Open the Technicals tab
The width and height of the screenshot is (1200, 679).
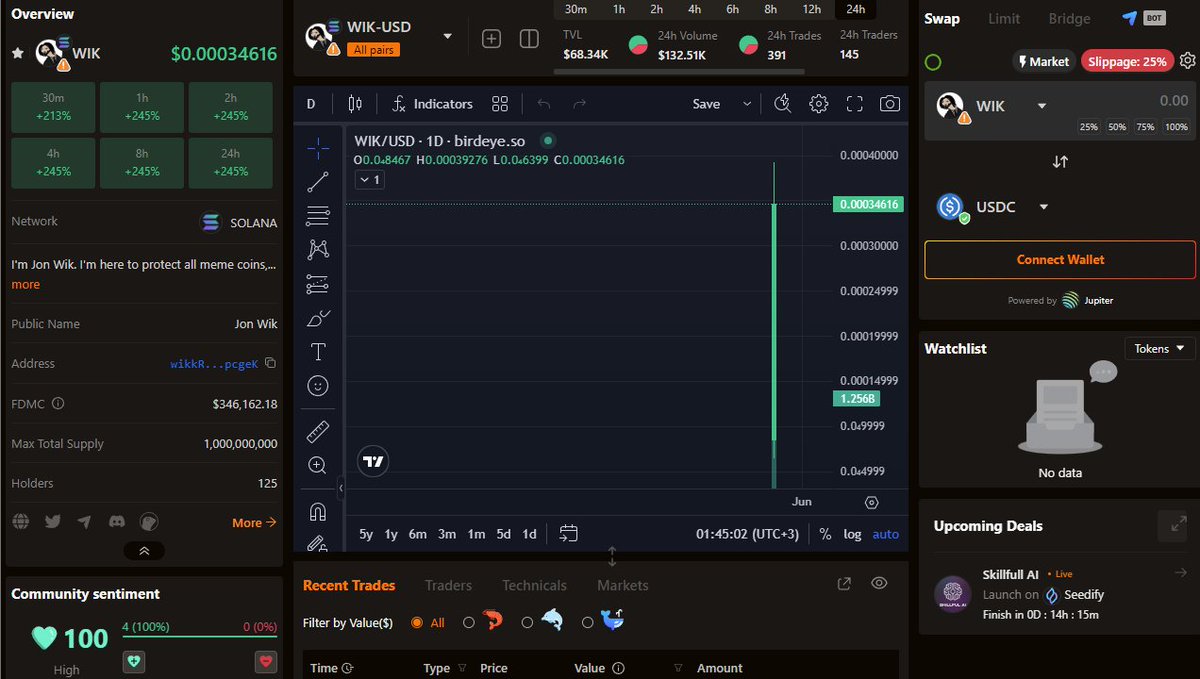534,585
